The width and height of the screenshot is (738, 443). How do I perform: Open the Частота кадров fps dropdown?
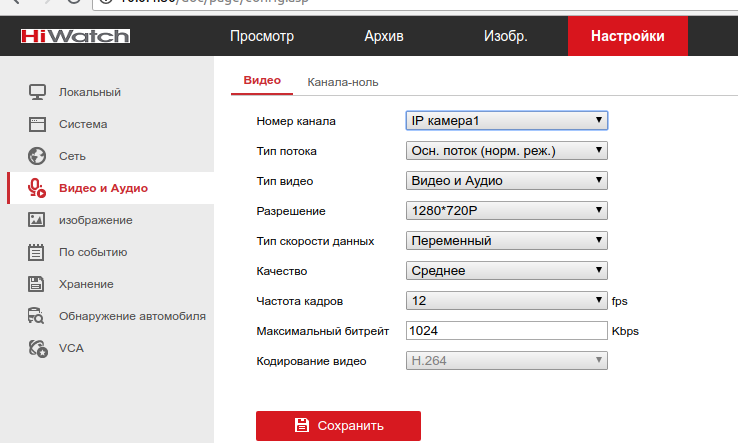[507, 300]
